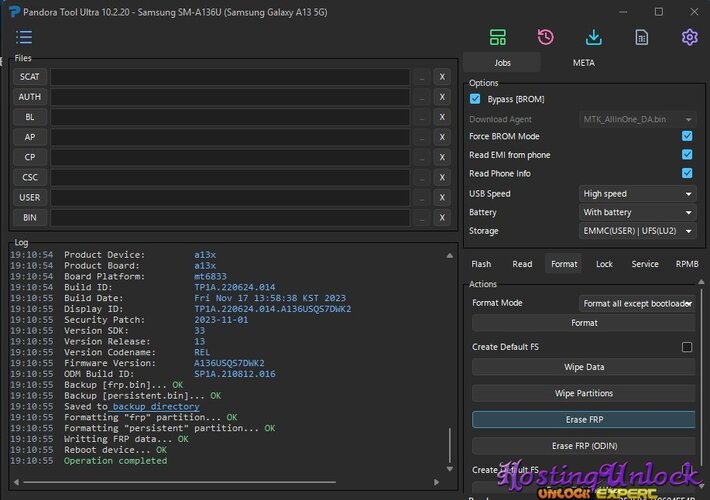
Task: Toggle Read EMI from phone checkbox
Action: (x=687, y=154)
